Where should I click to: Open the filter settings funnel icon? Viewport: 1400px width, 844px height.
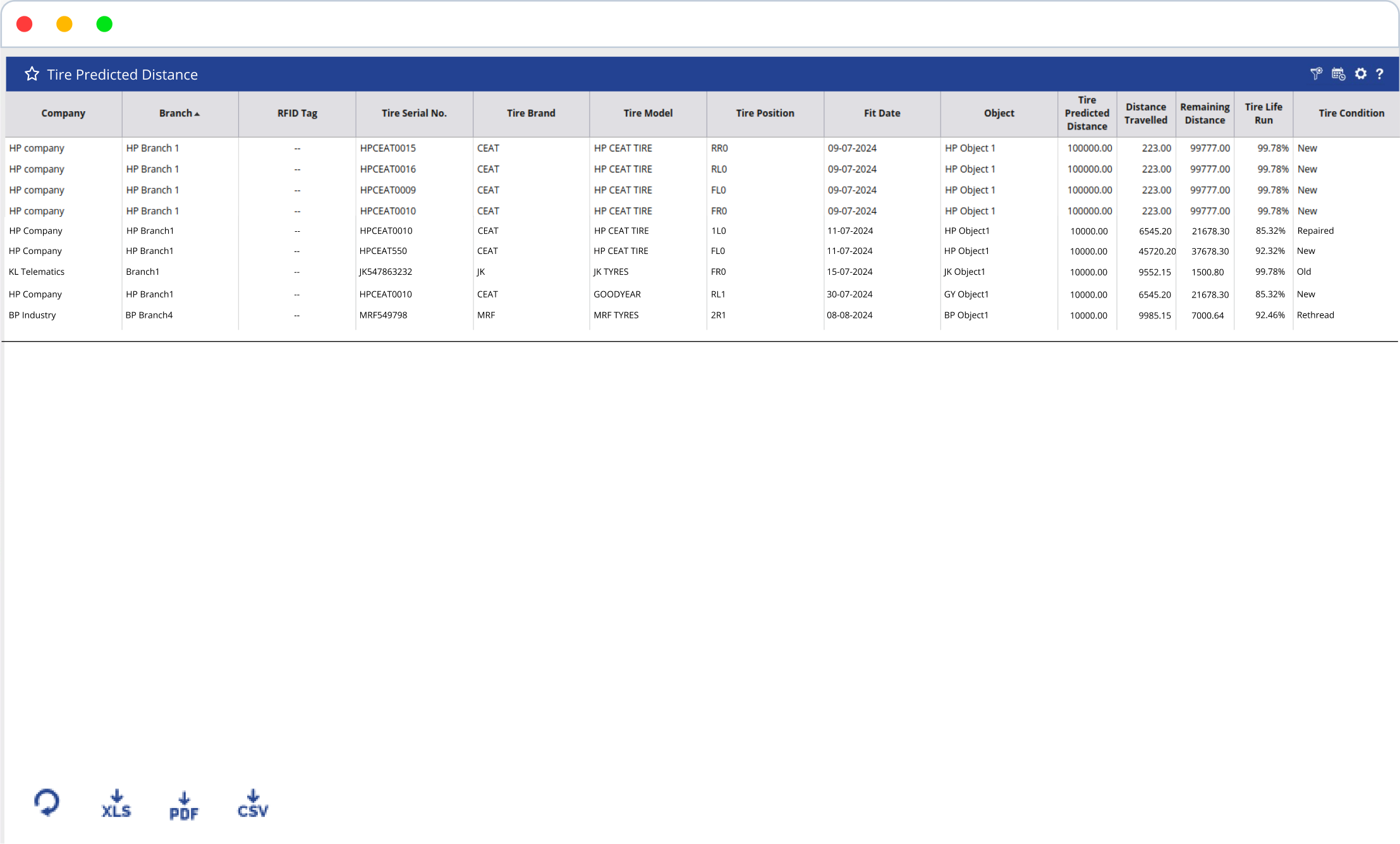1316,74
